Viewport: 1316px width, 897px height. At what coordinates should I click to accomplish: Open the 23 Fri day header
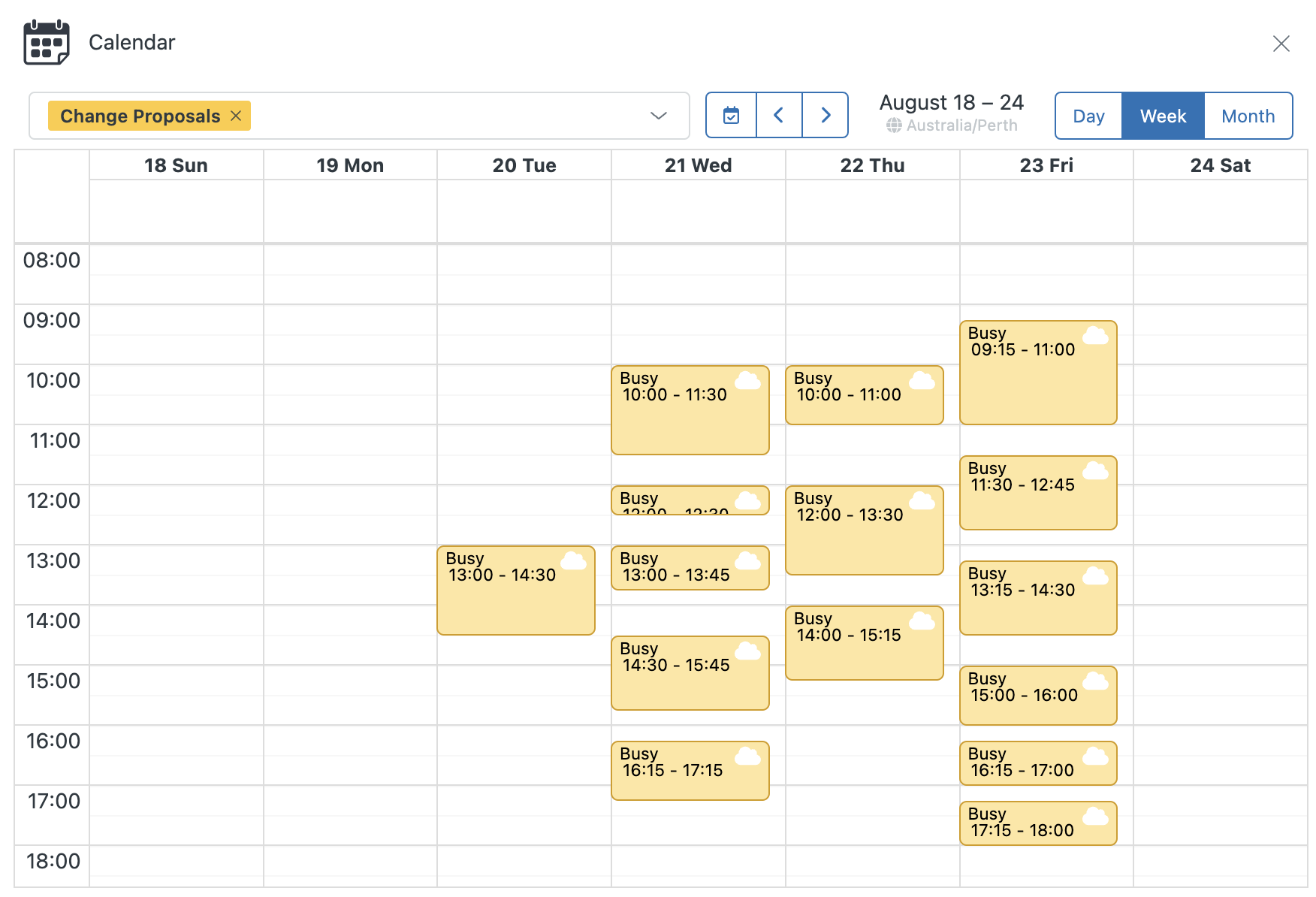(1046, 165)
